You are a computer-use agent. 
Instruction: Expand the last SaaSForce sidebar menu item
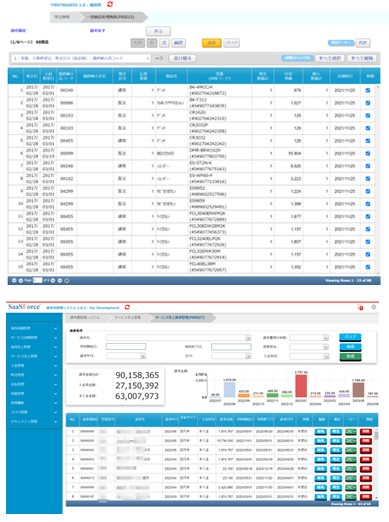point(34,421)
